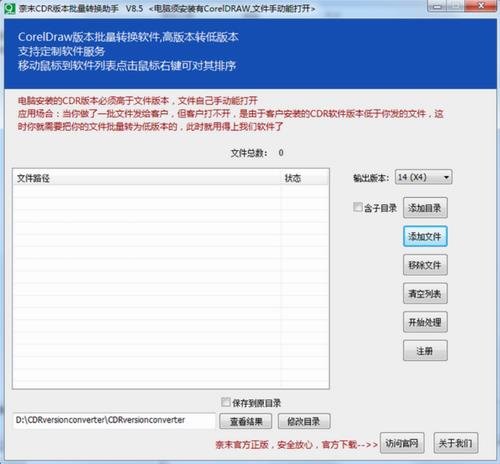Click the 添加目录 button

[x=425, y=208]
